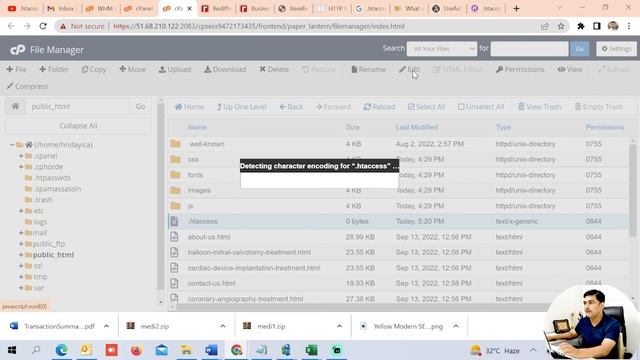This screenshot has height=360, width=640.
Task: Click the Download toolbar button
Action: [225, 69]
